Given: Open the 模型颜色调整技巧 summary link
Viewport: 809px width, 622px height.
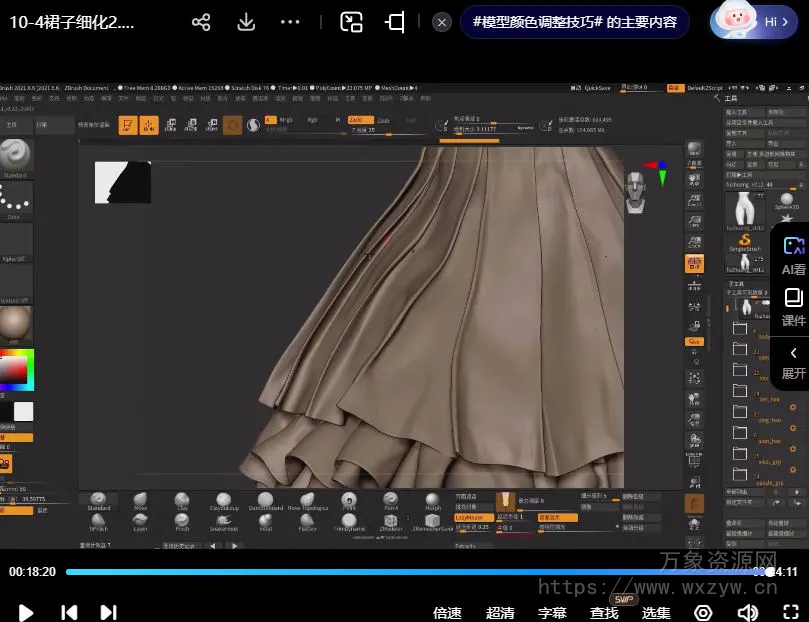Looking at the screenshot, I should pos(574,22).
